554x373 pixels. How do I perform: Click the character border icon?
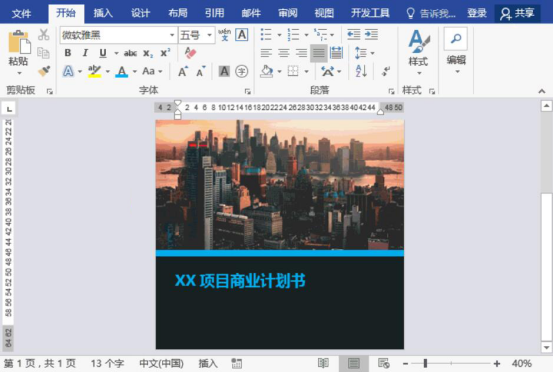click(242, 35)
